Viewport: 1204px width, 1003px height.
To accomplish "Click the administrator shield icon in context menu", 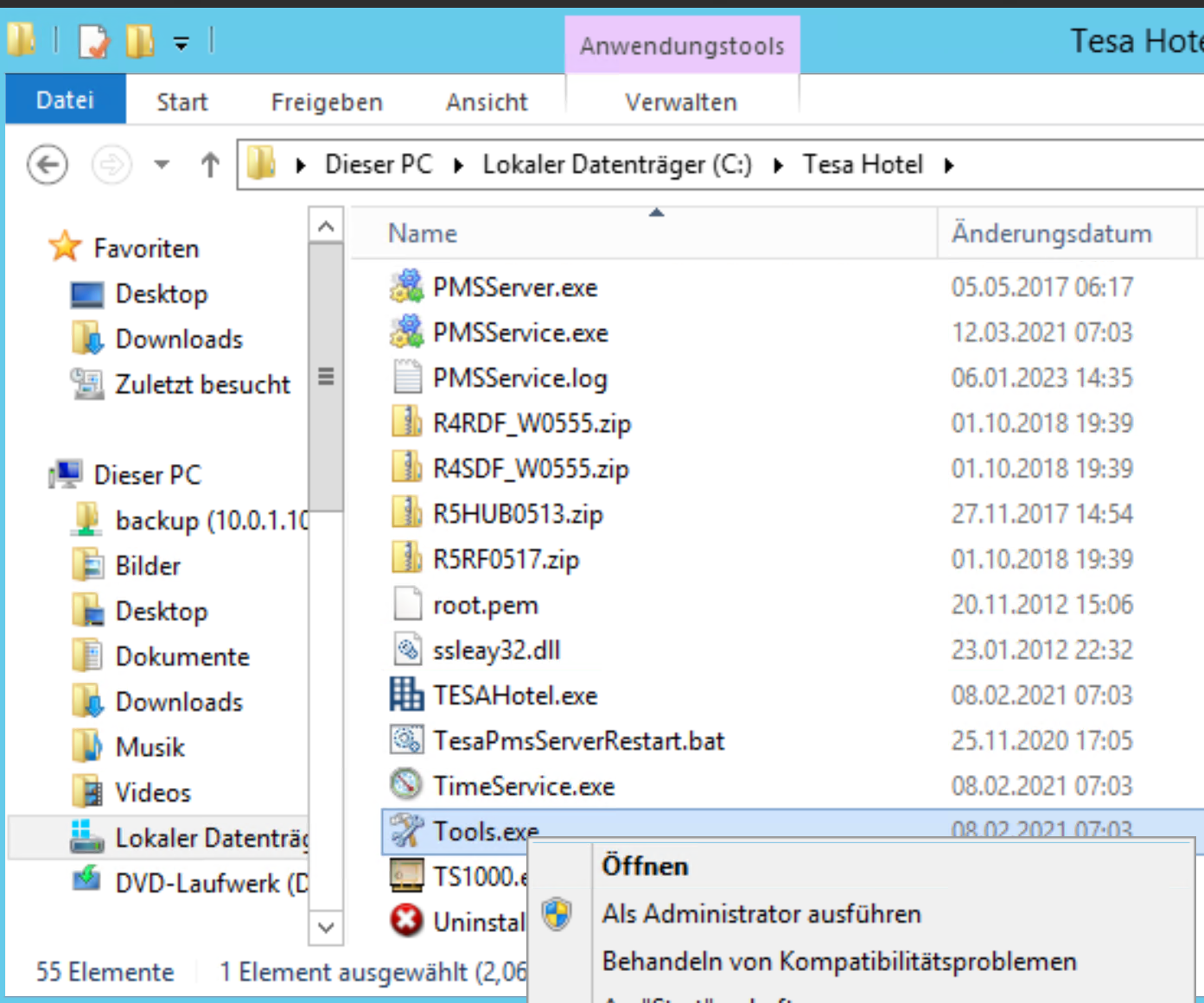I will (x=557, y=913).
